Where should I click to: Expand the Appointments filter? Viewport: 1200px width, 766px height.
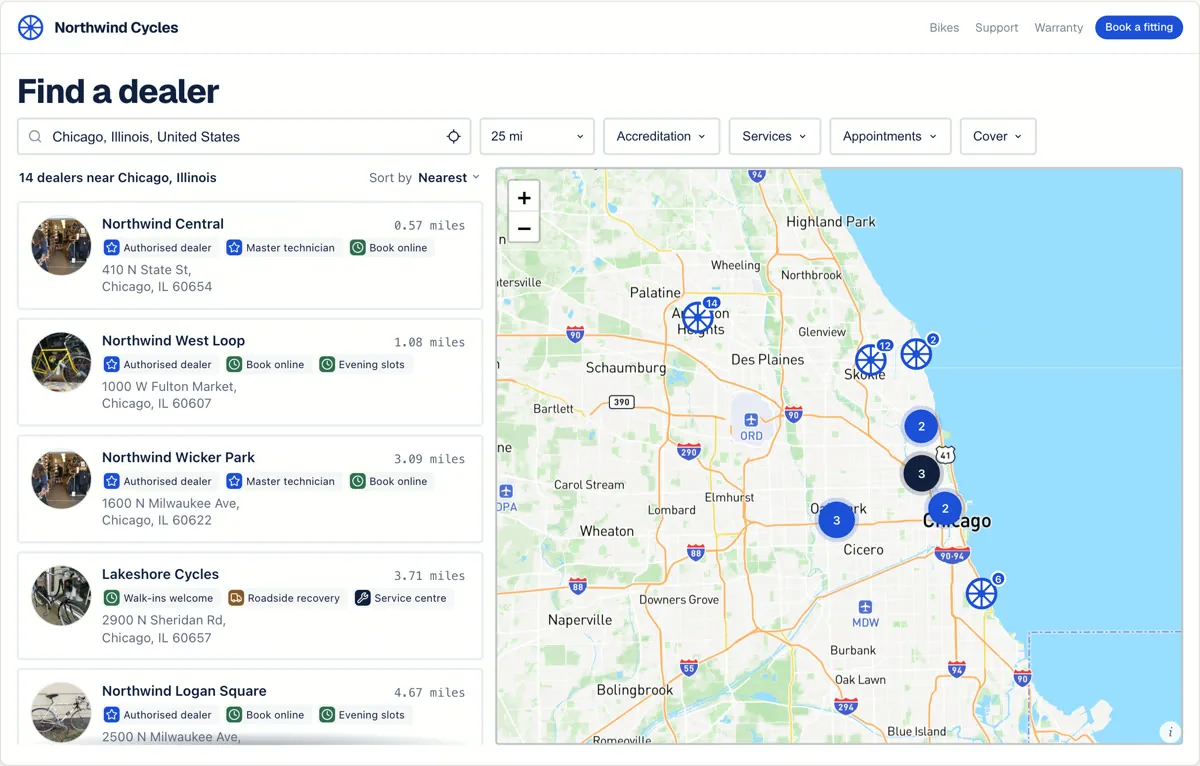(890, 136)
